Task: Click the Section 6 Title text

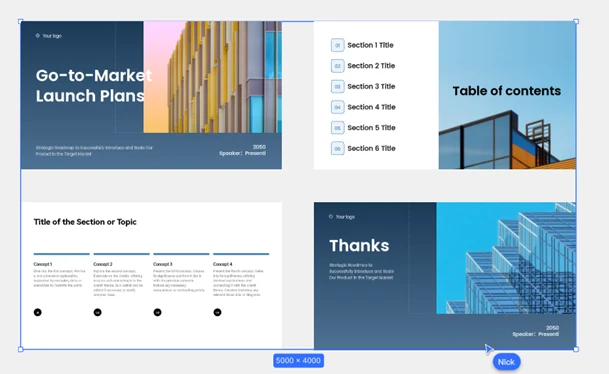Action: tap(371, 148)
